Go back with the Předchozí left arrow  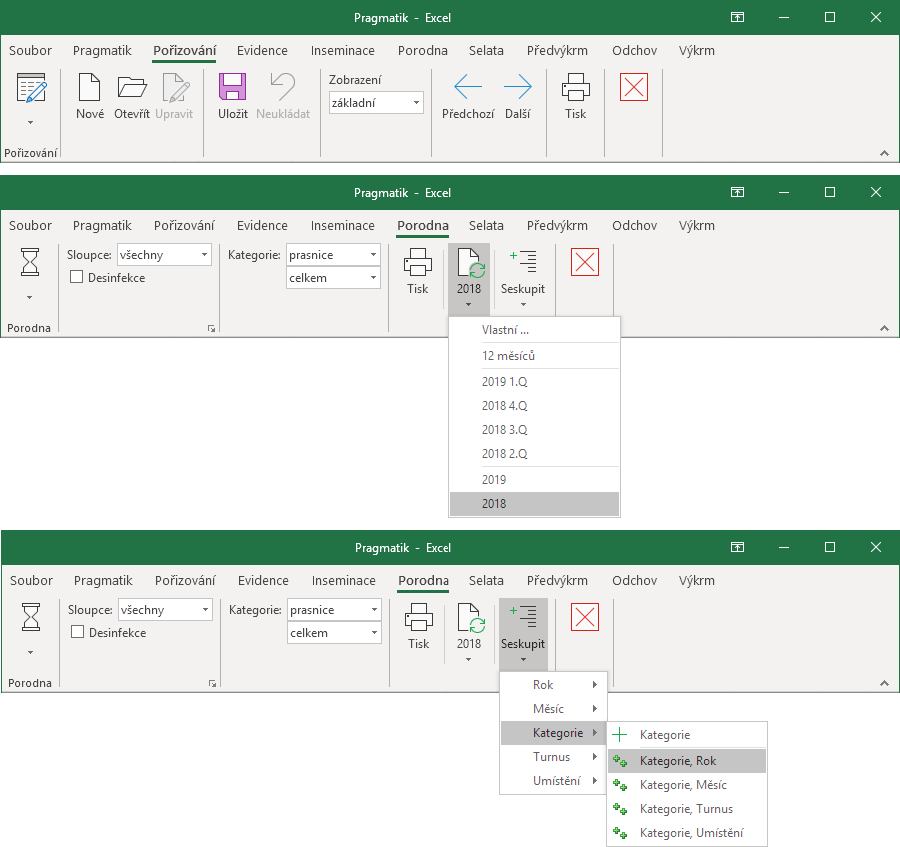468,87
